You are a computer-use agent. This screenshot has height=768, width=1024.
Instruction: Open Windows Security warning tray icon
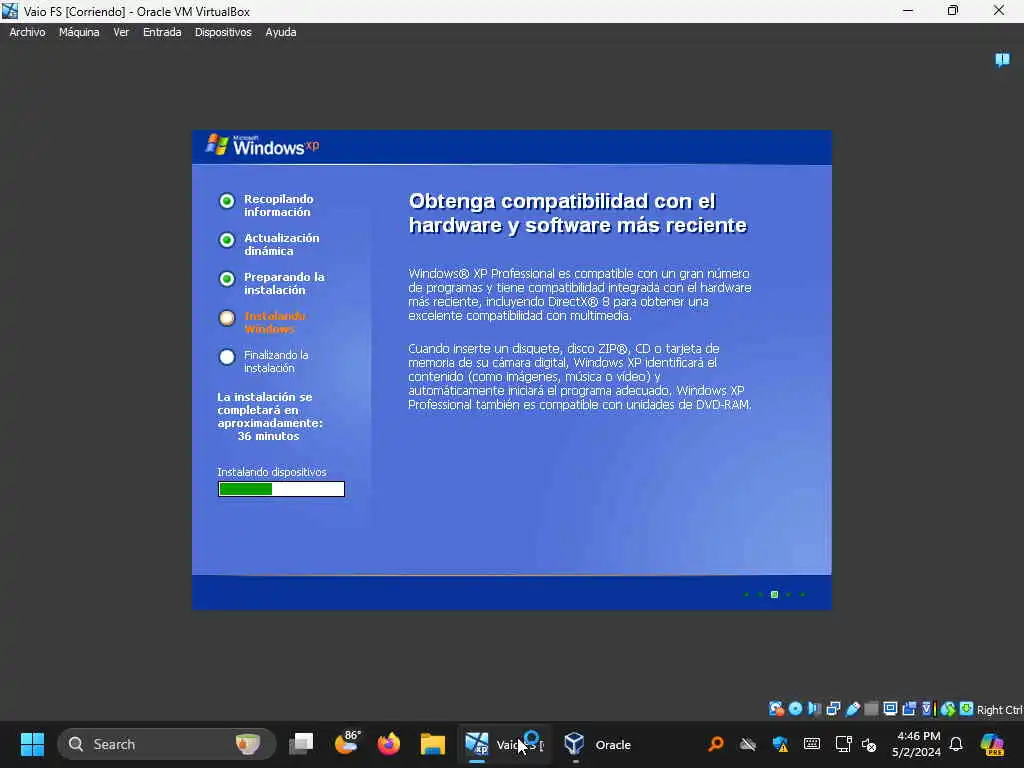point(780,744)
